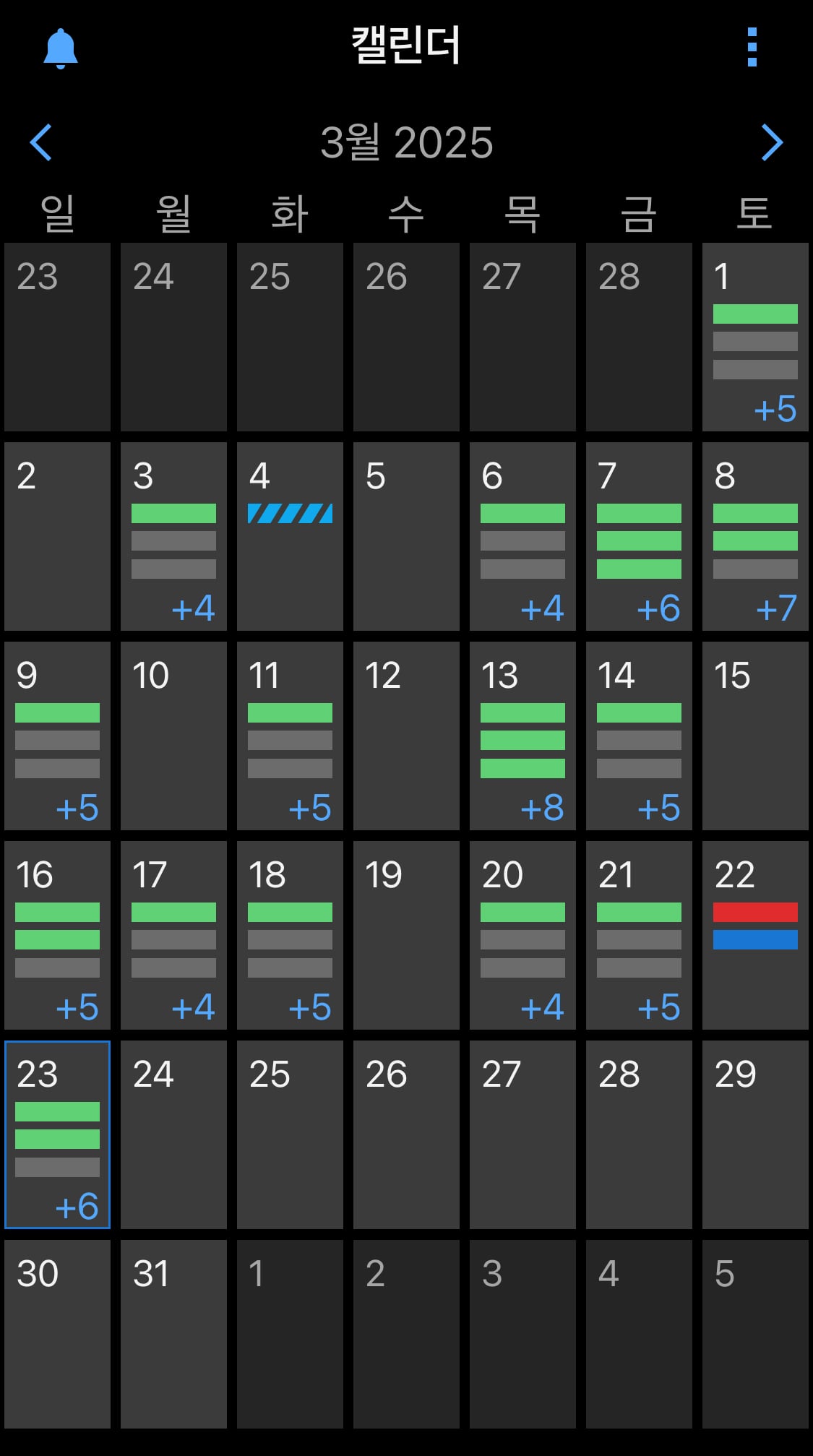The height and width of the screenshot is (1456, 813).
Task: Choose March 31 day cell
Action: [x=173, y=1334]
